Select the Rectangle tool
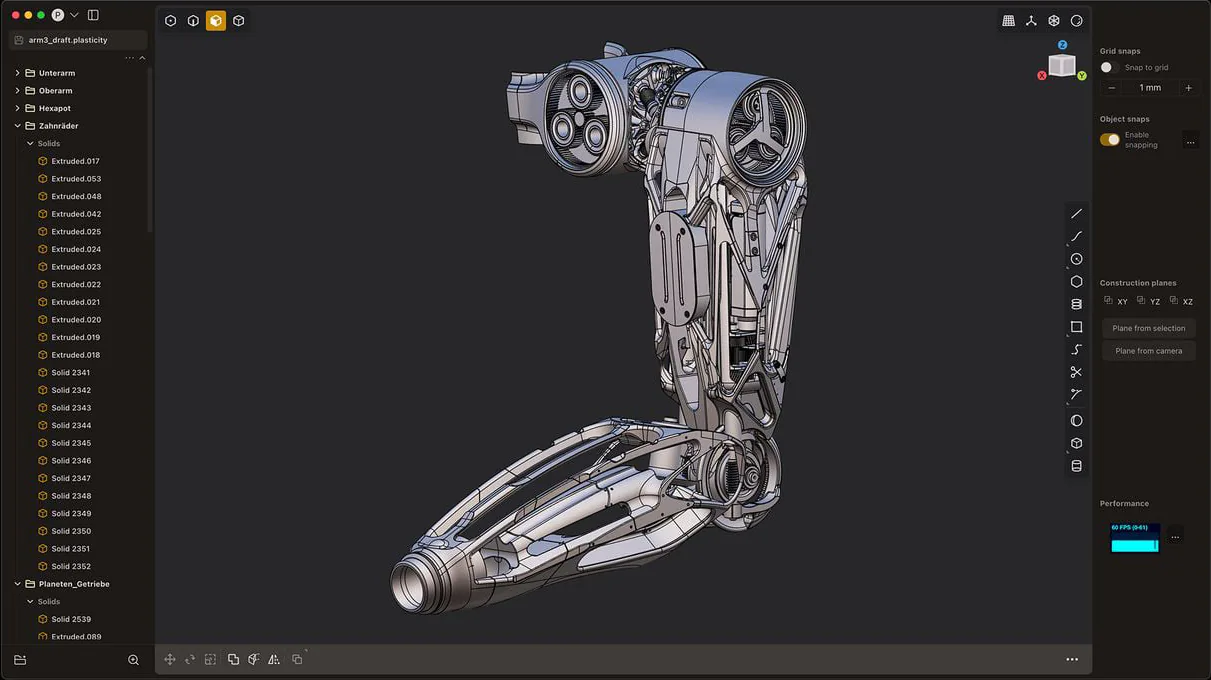This screenshot has width=1211, height=680. [1076, 327]
